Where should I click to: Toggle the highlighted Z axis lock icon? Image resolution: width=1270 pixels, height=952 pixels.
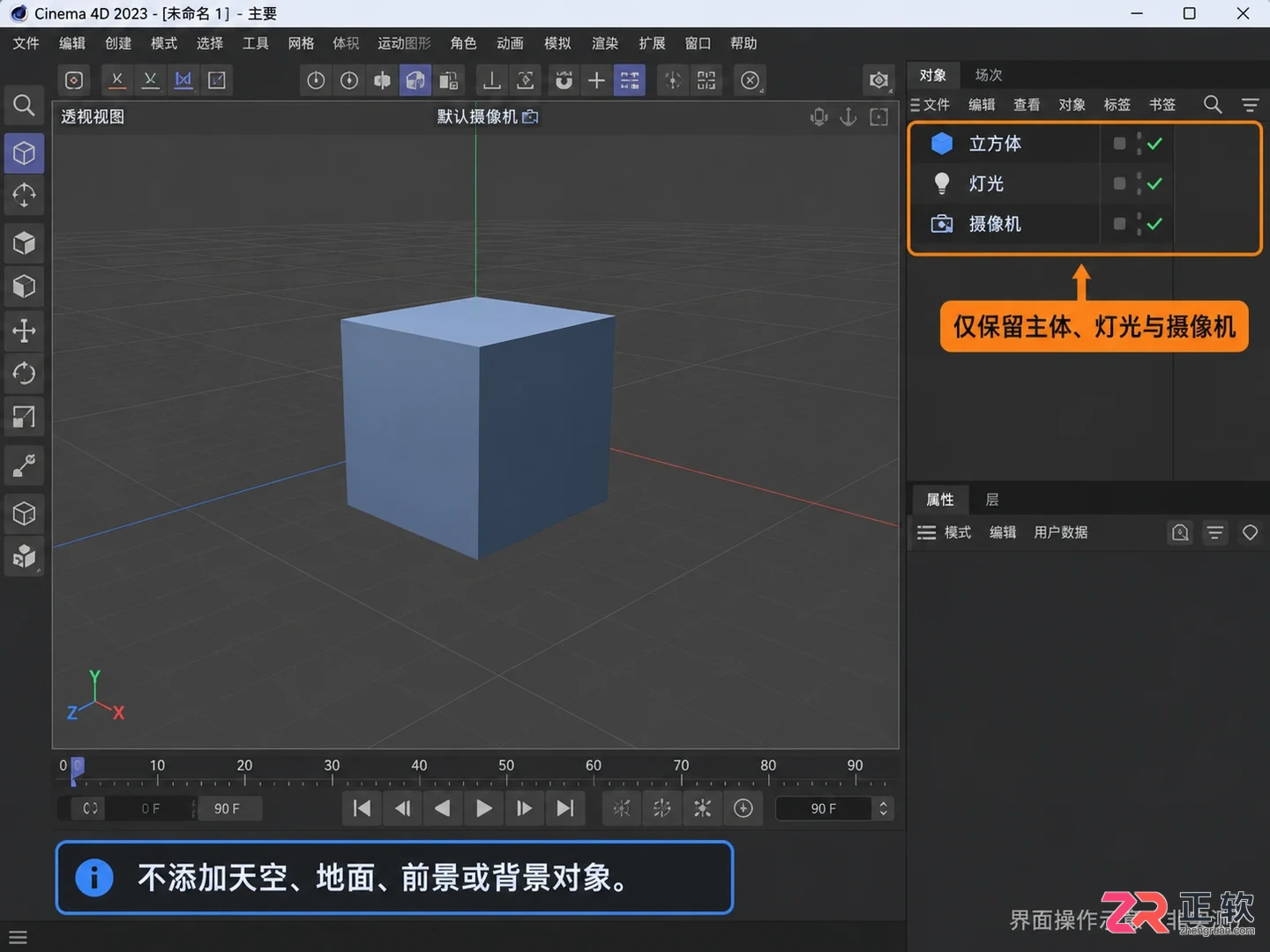(183, 80)
